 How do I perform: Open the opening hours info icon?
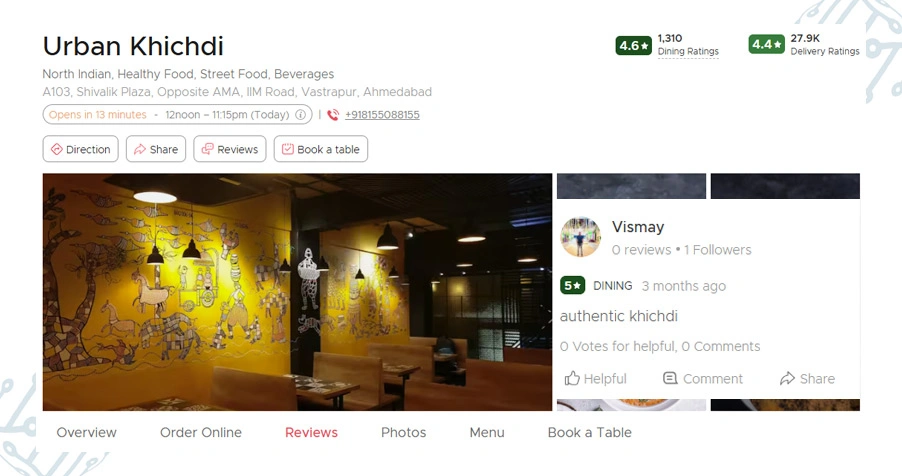300,115
